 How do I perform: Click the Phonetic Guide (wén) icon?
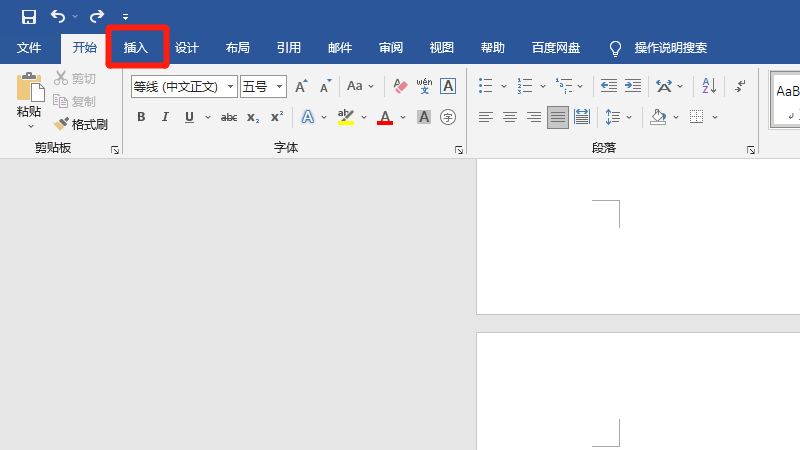click(x=424, y=86)
